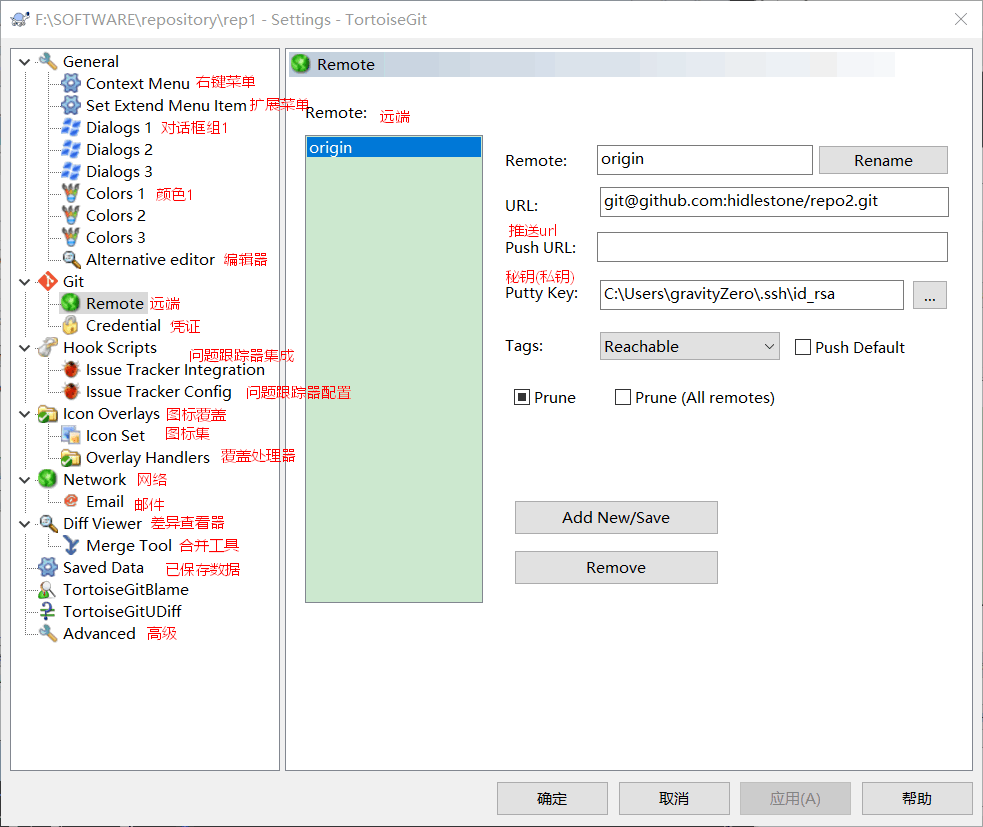Click the TortoiseGitUDiff icon
Screen dimensions: 983x827
pos(48,611)
